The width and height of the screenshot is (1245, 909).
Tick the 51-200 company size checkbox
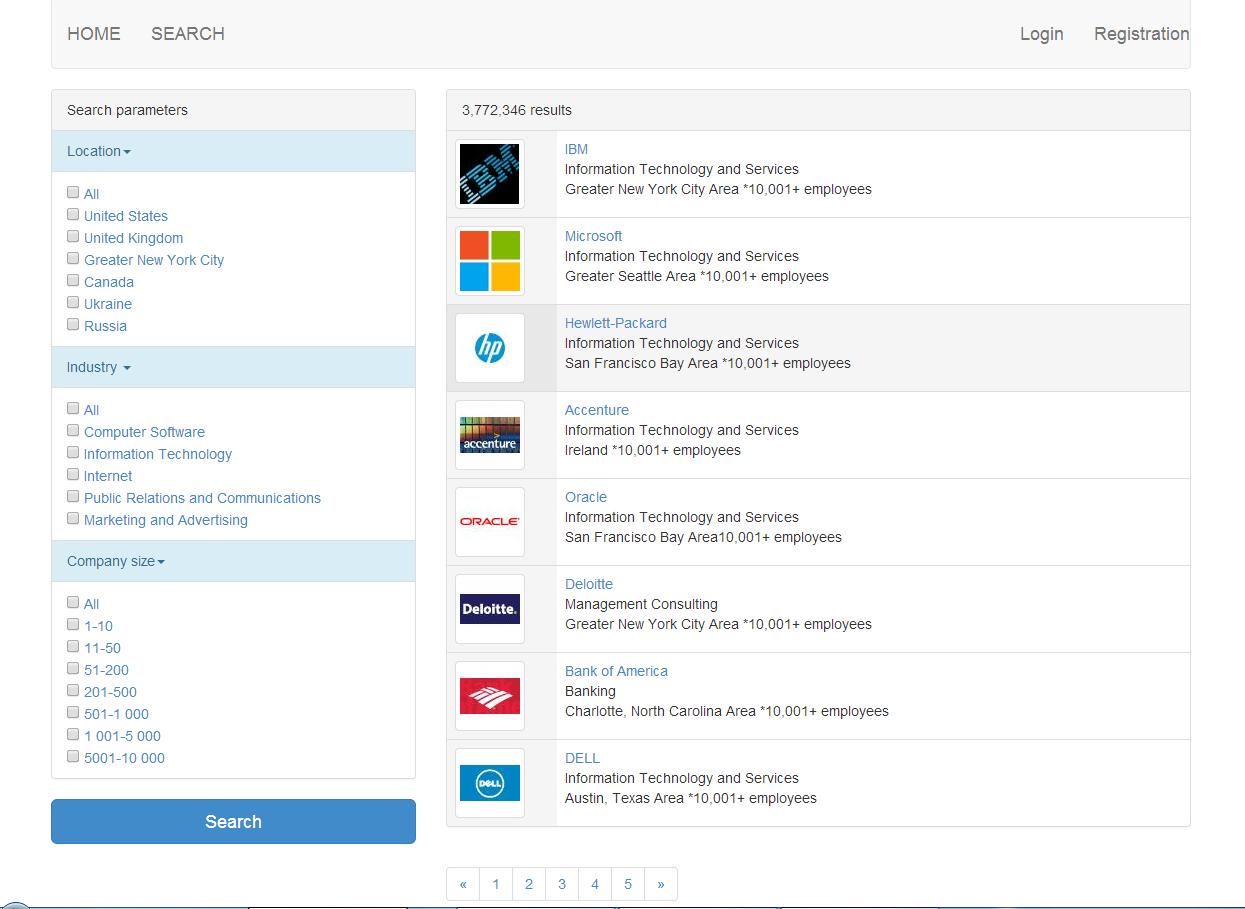[73, 669]
